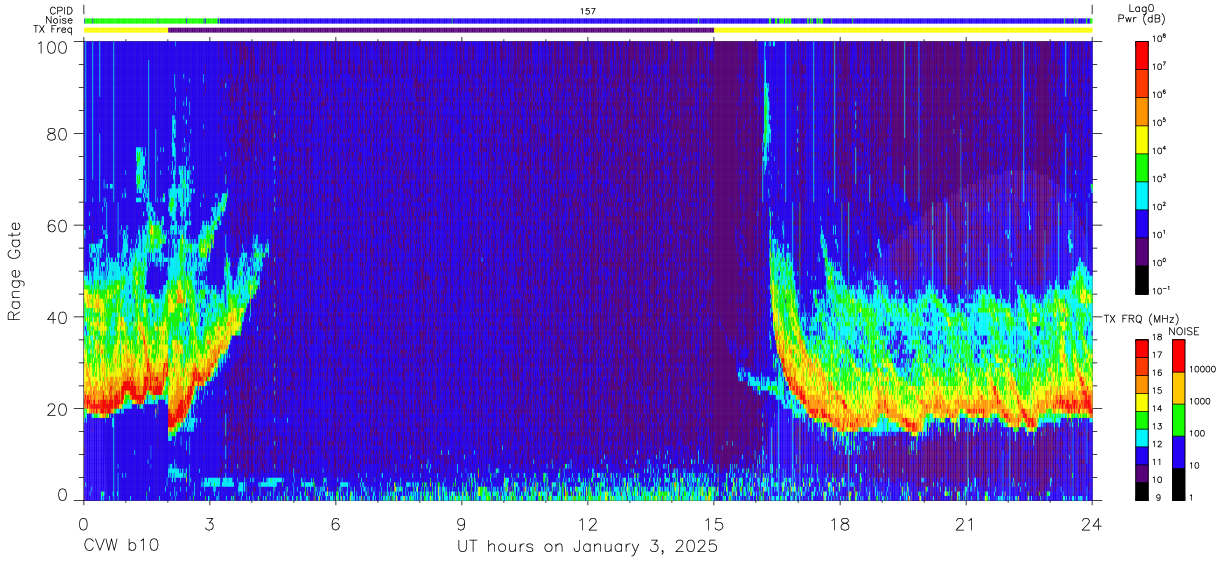Click the green start of the top Noise strip
Image resolution: width=1228 pixels, height=567 pixels.
150,20
